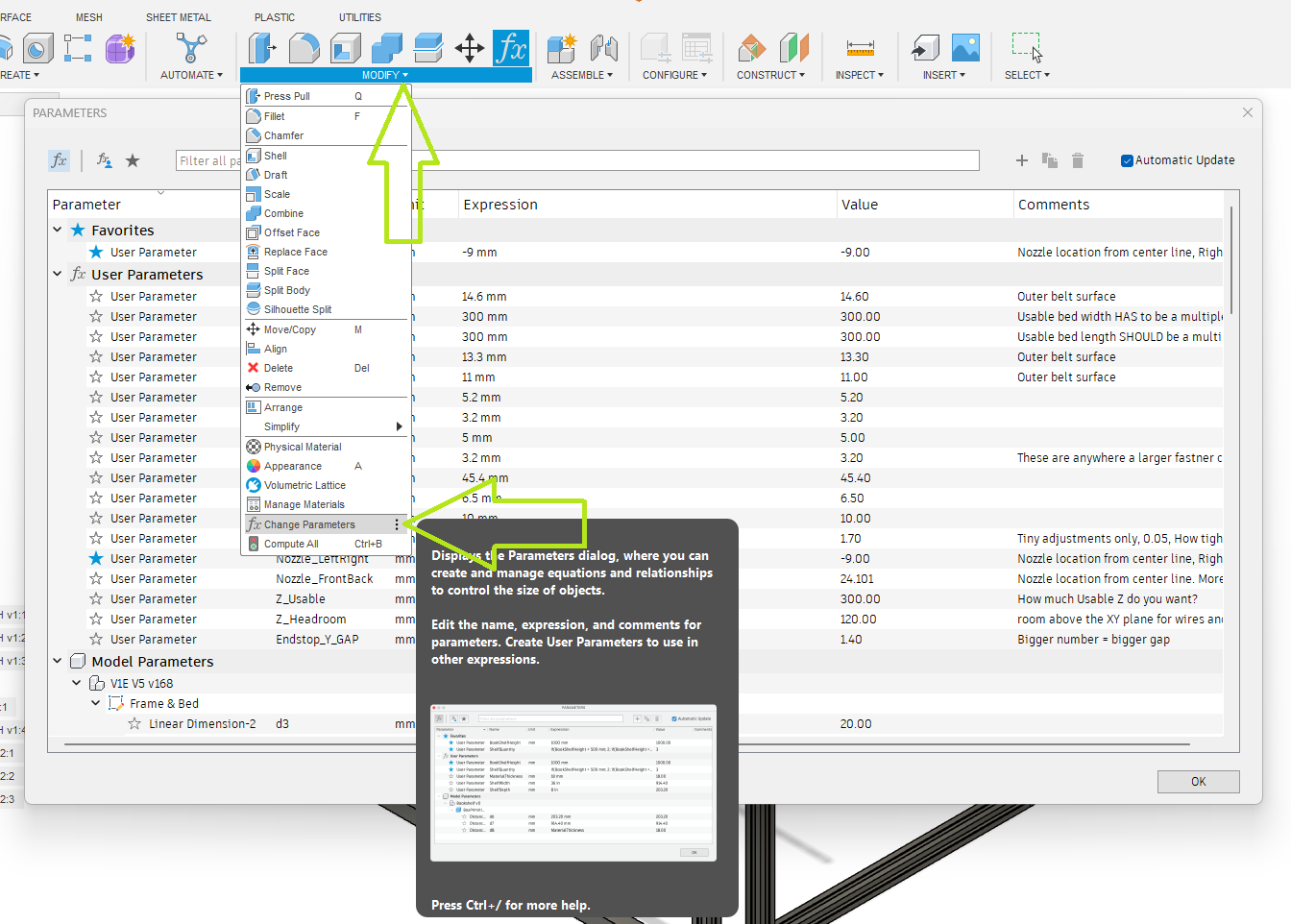Switch to the SHEET METAL ribbon tab
1291x924 pixels.
tap(179, 16)
